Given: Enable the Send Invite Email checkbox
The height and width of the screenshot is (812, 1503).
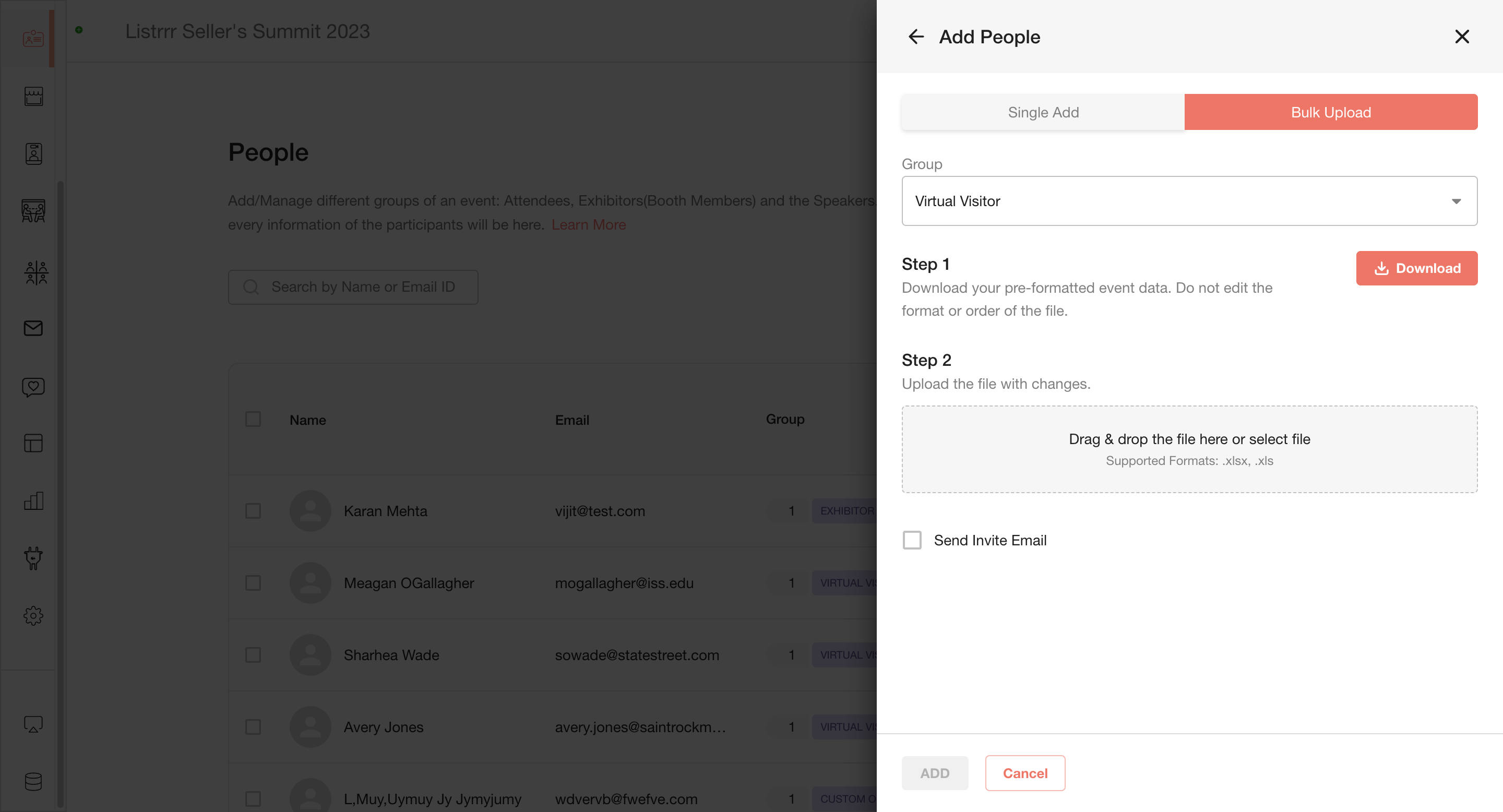Looking at the screenshot, I should 912,540.
